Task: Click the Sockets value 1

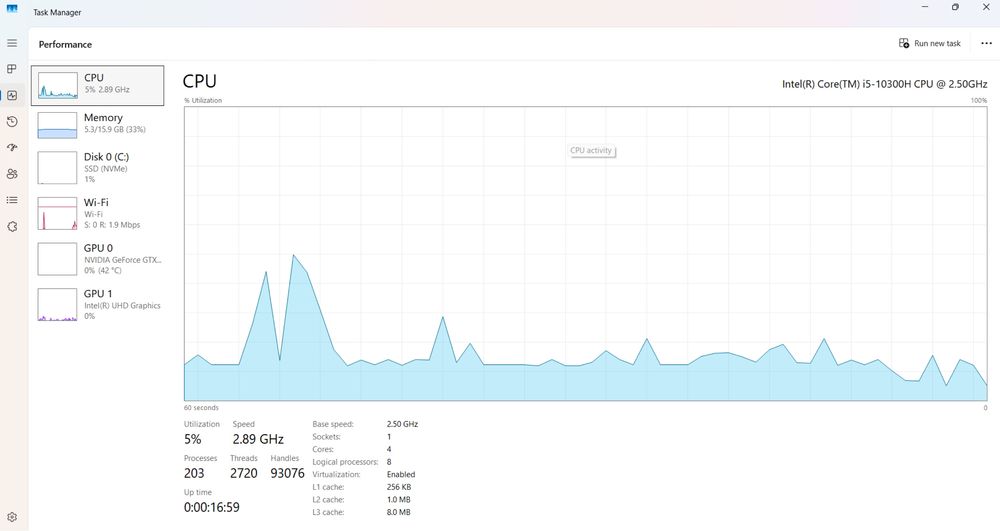Action: 389,437
